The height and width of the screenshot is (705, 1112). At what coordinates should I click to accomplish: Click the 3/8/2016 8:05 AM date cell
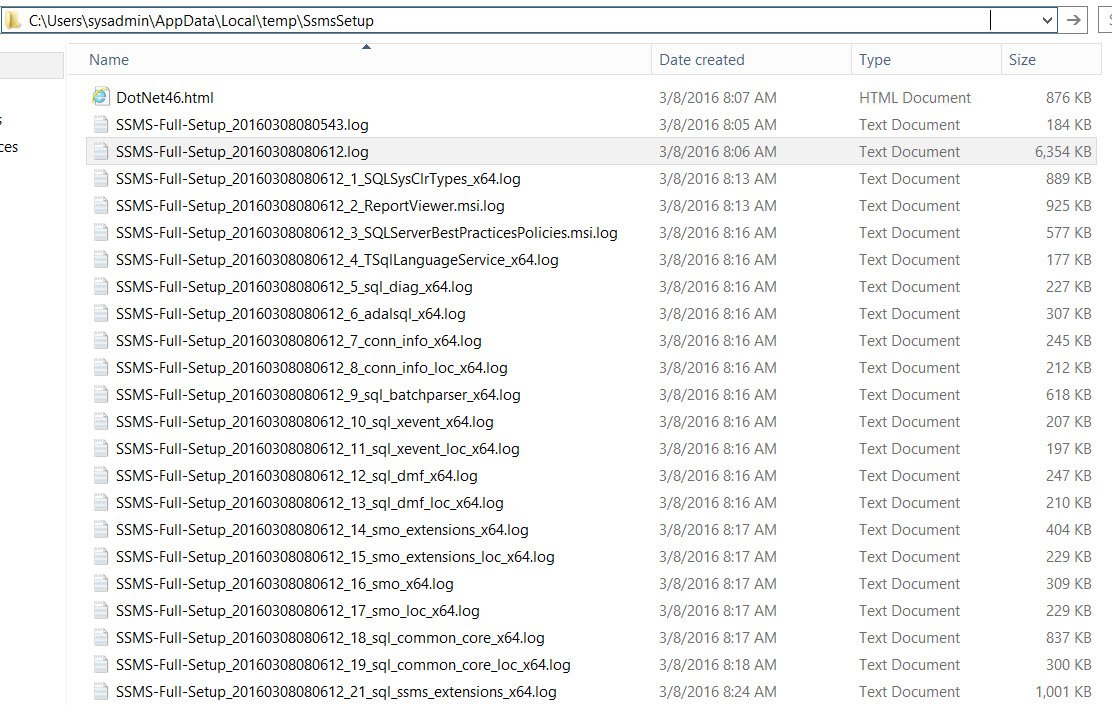pos(718,125)
